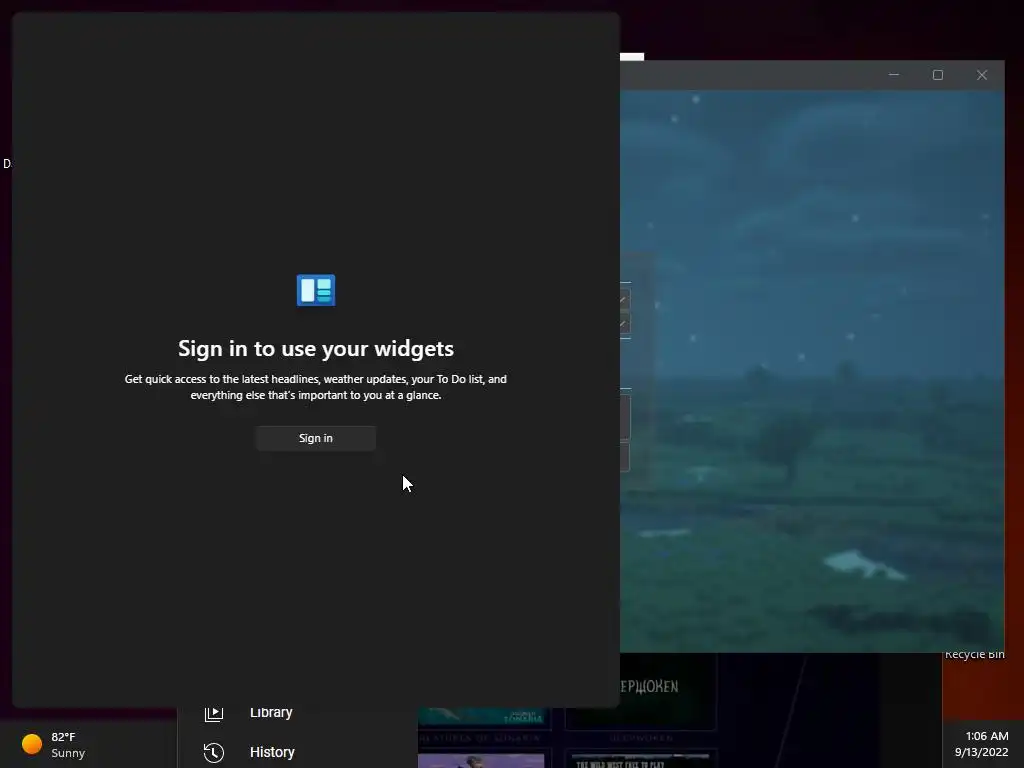Select the Recycle Bin desktop label
1024x768 pixels.
click(x=974, y=654)
